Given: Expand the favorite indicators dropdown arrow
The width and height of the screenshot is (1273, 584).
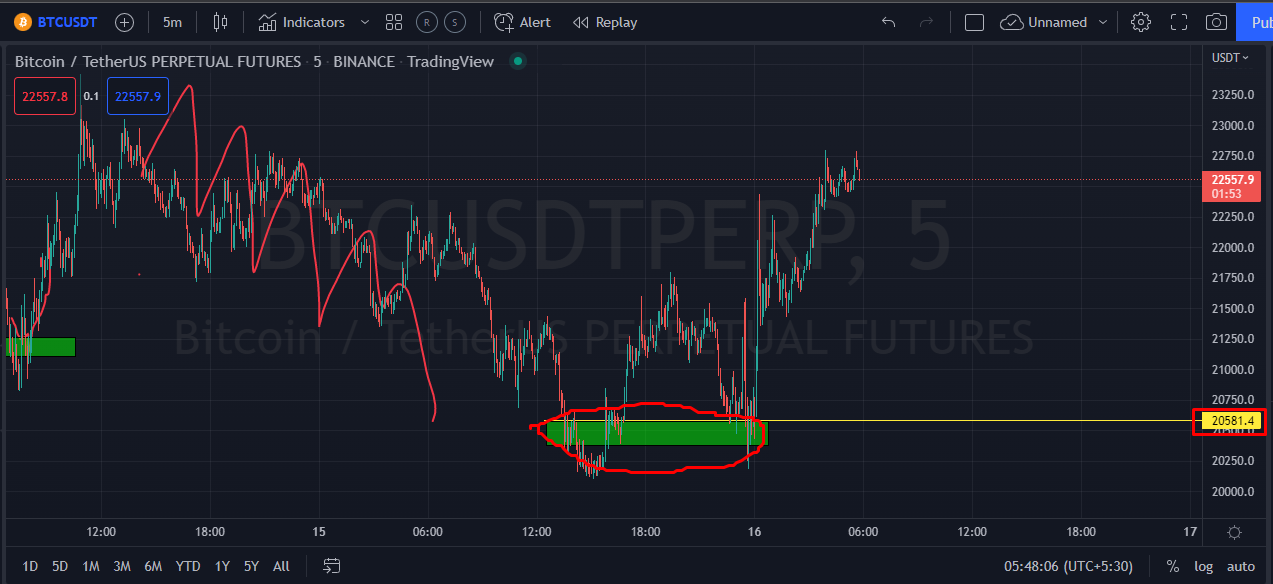Looking at the screenshot, I should click(x=364, y=22).
